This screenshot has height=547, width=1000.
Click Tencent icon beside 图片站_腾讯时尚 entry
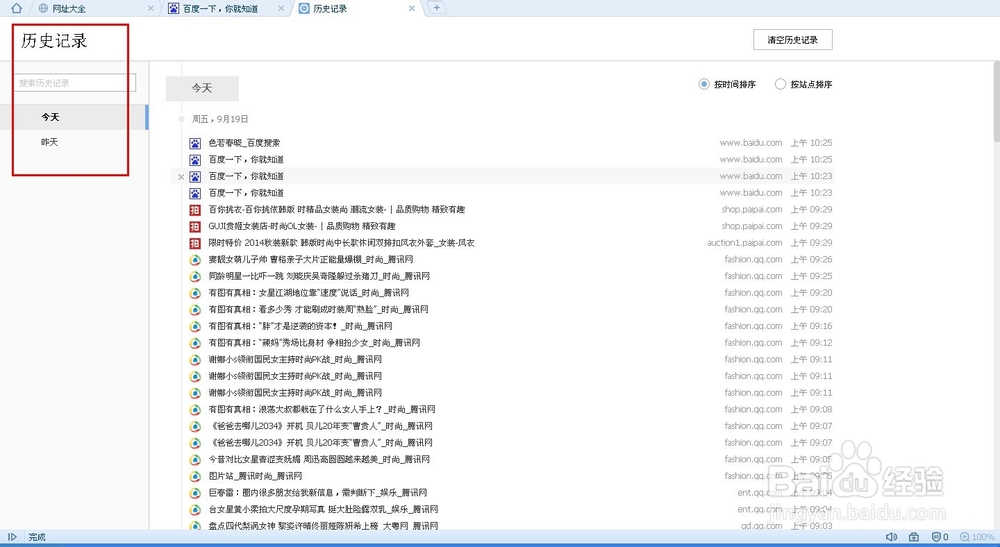[195, 476]
